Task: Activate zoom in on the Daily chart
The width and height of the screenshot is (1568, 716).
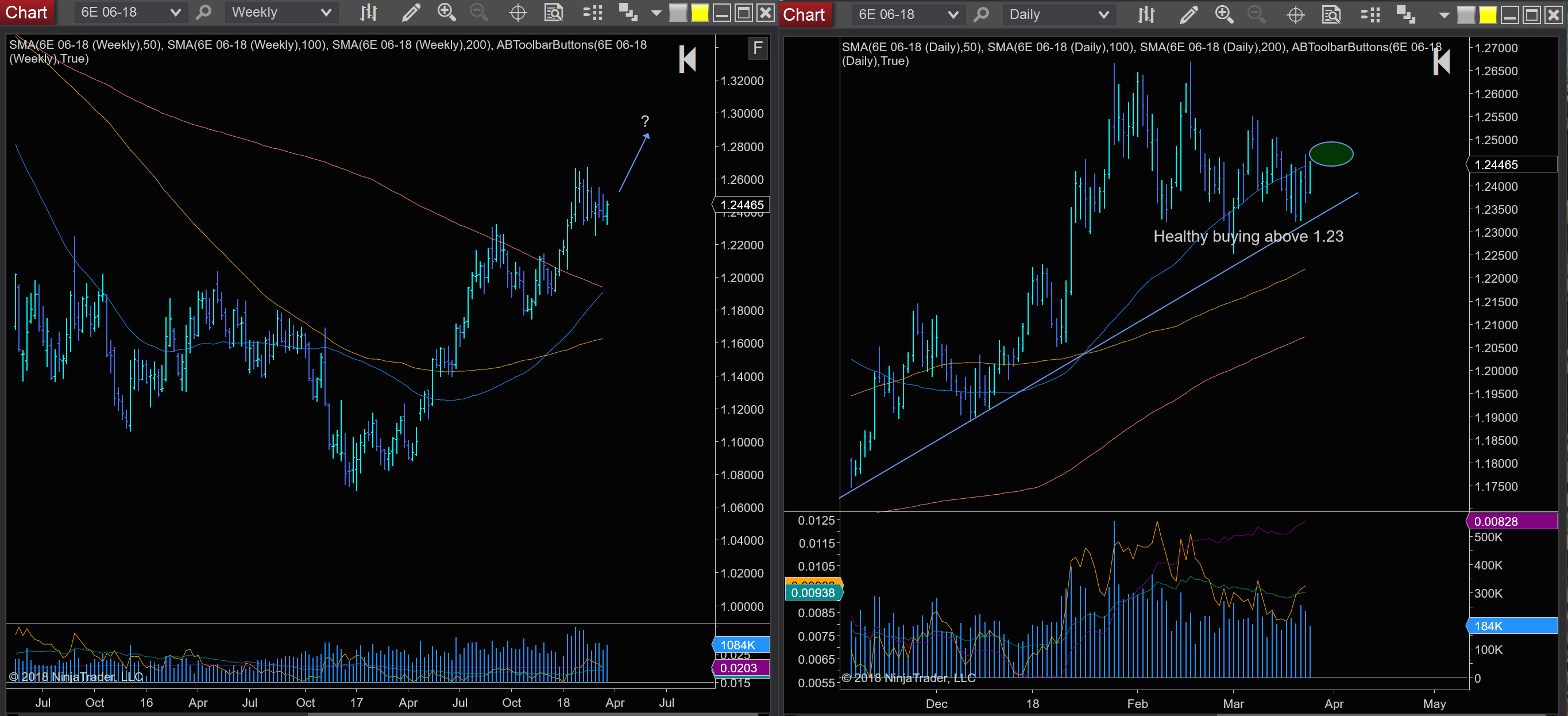Action: click(x=1224, y=14)
